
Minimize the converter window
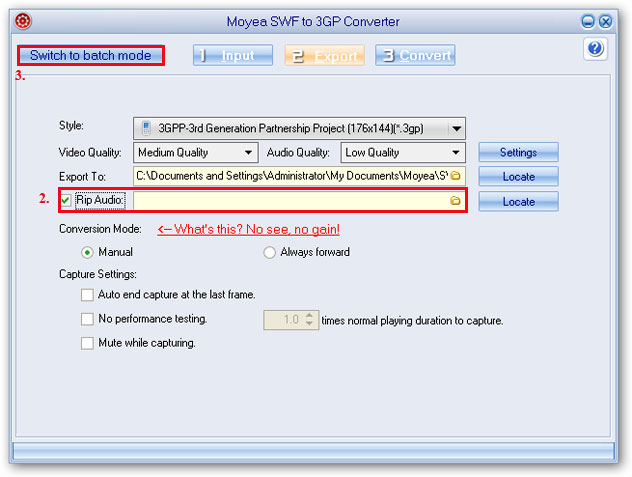point(588,21)
